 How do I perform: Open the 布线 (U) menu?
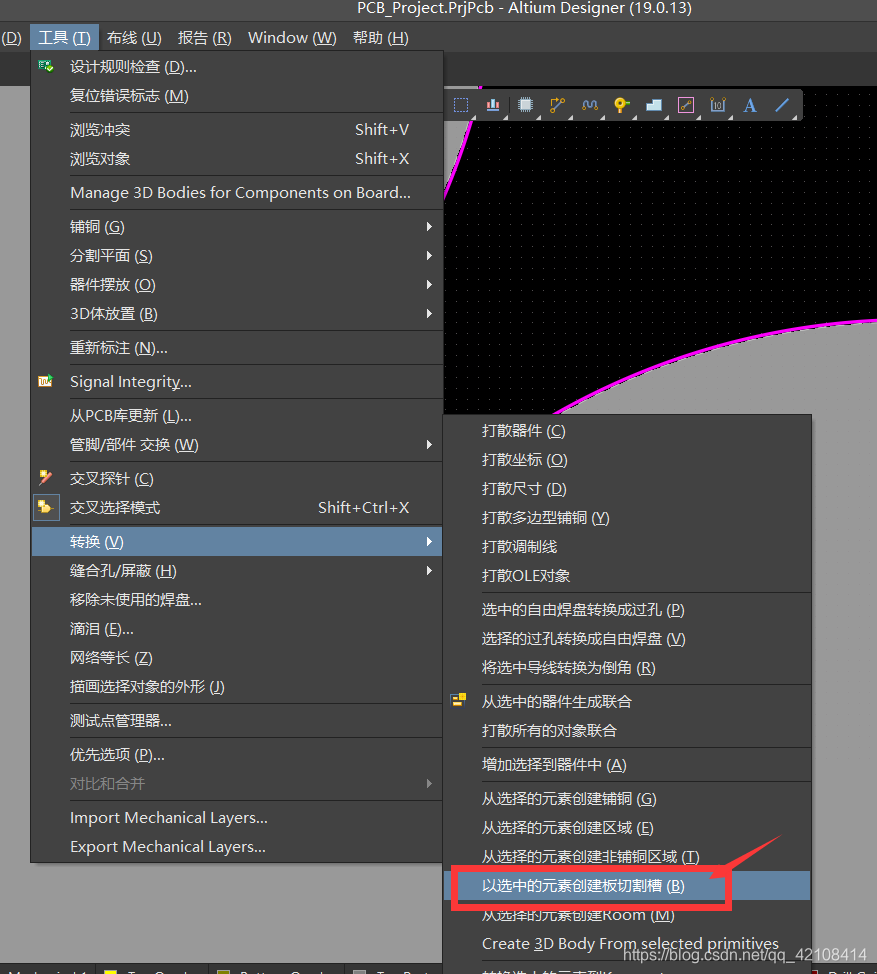(134, 38)
